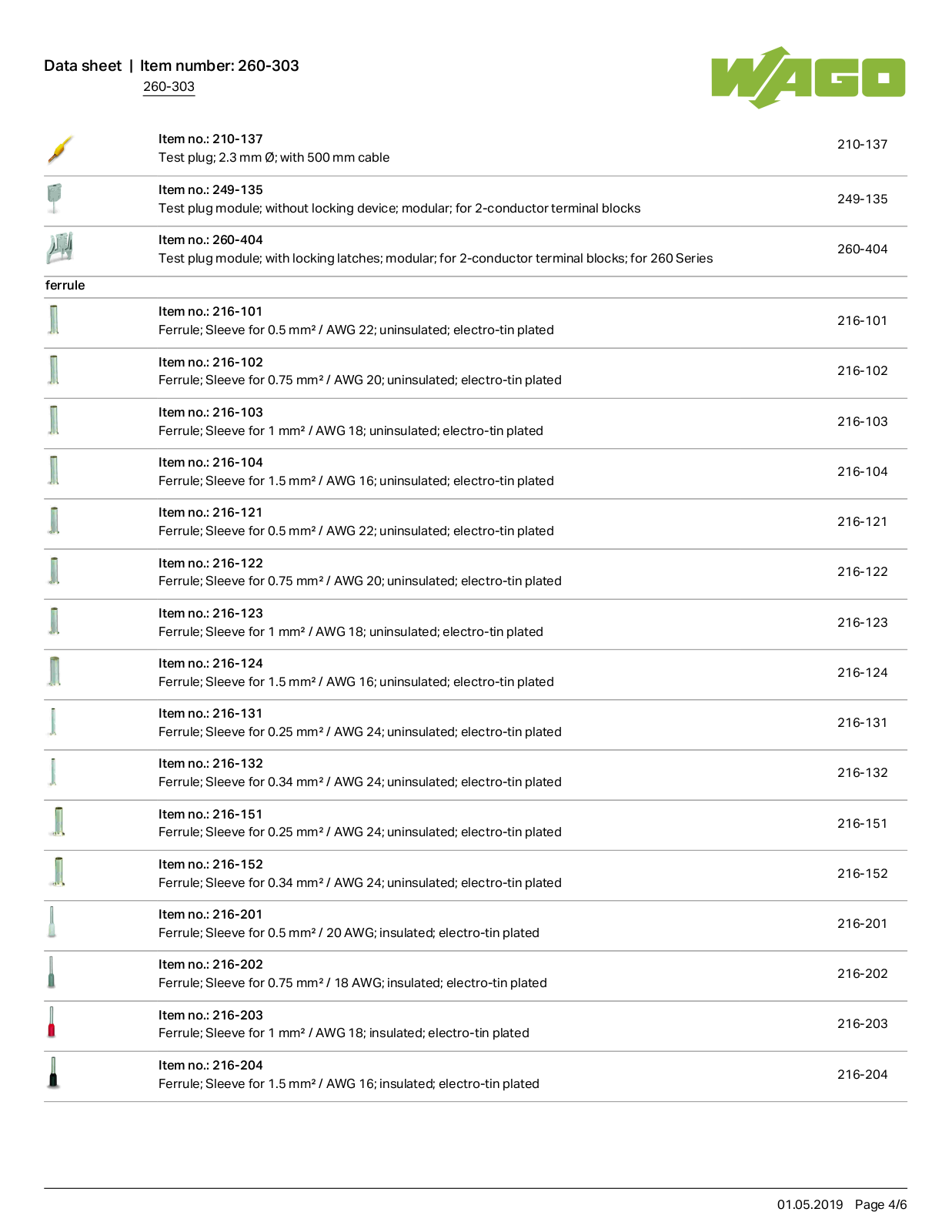Click the WAGO logo
Viewport: 952px width, 1232px height.
(x=808, y=78)
